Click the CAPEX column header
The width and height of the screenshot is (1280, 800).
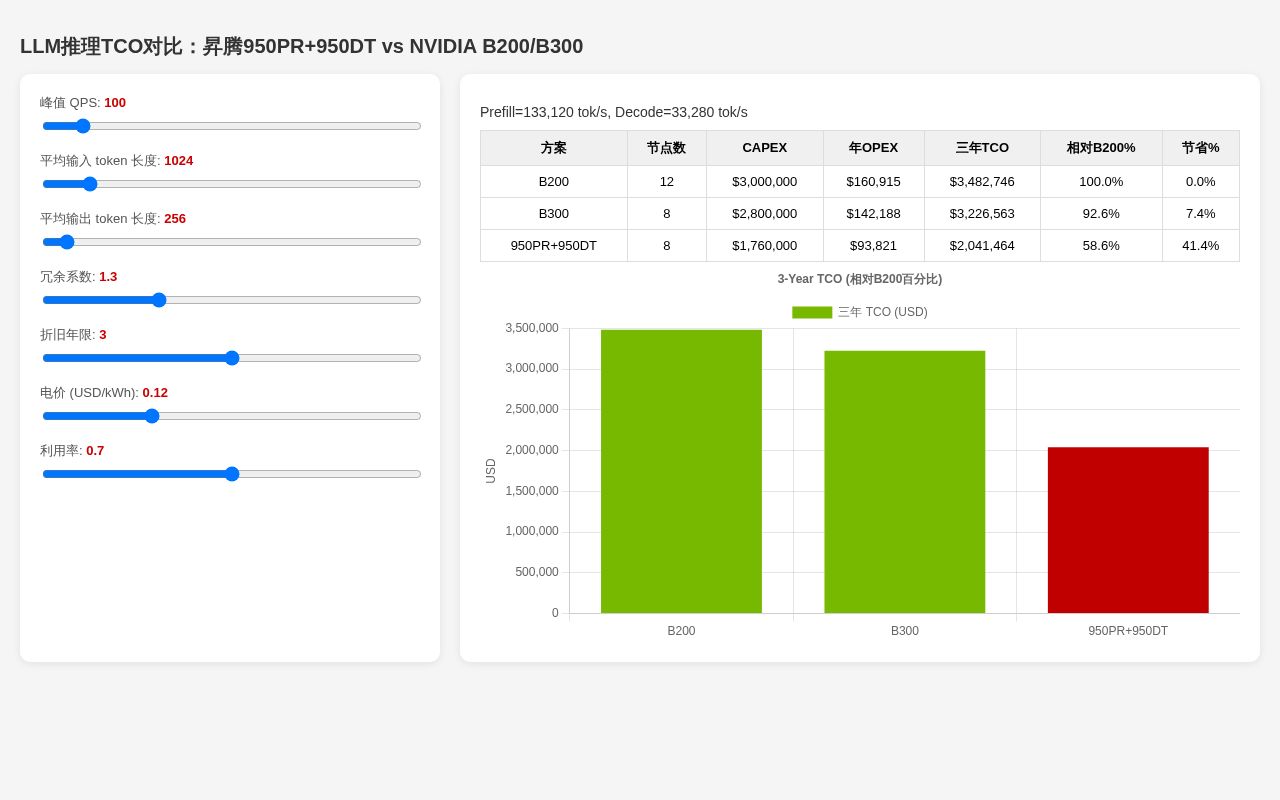(x=765, y=148)
